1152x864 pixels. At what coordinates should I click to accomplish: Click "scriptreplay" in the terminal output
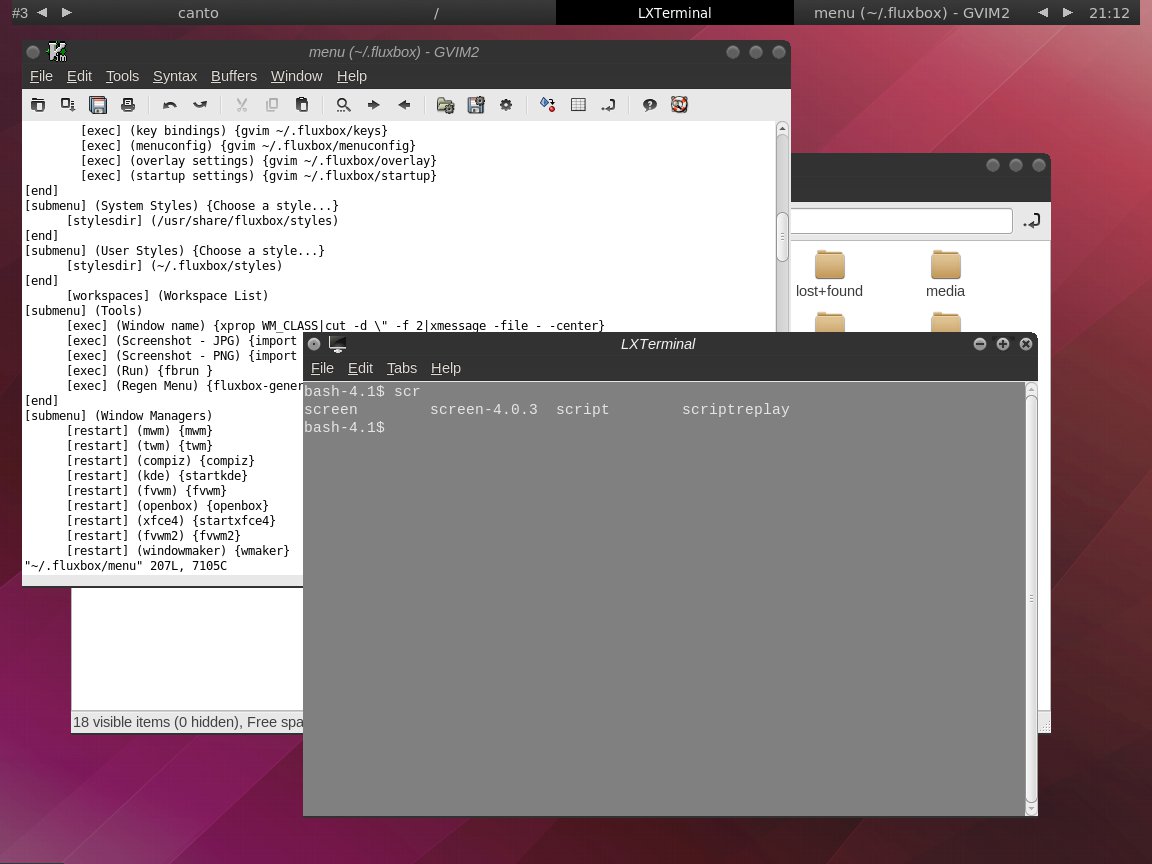735,409
